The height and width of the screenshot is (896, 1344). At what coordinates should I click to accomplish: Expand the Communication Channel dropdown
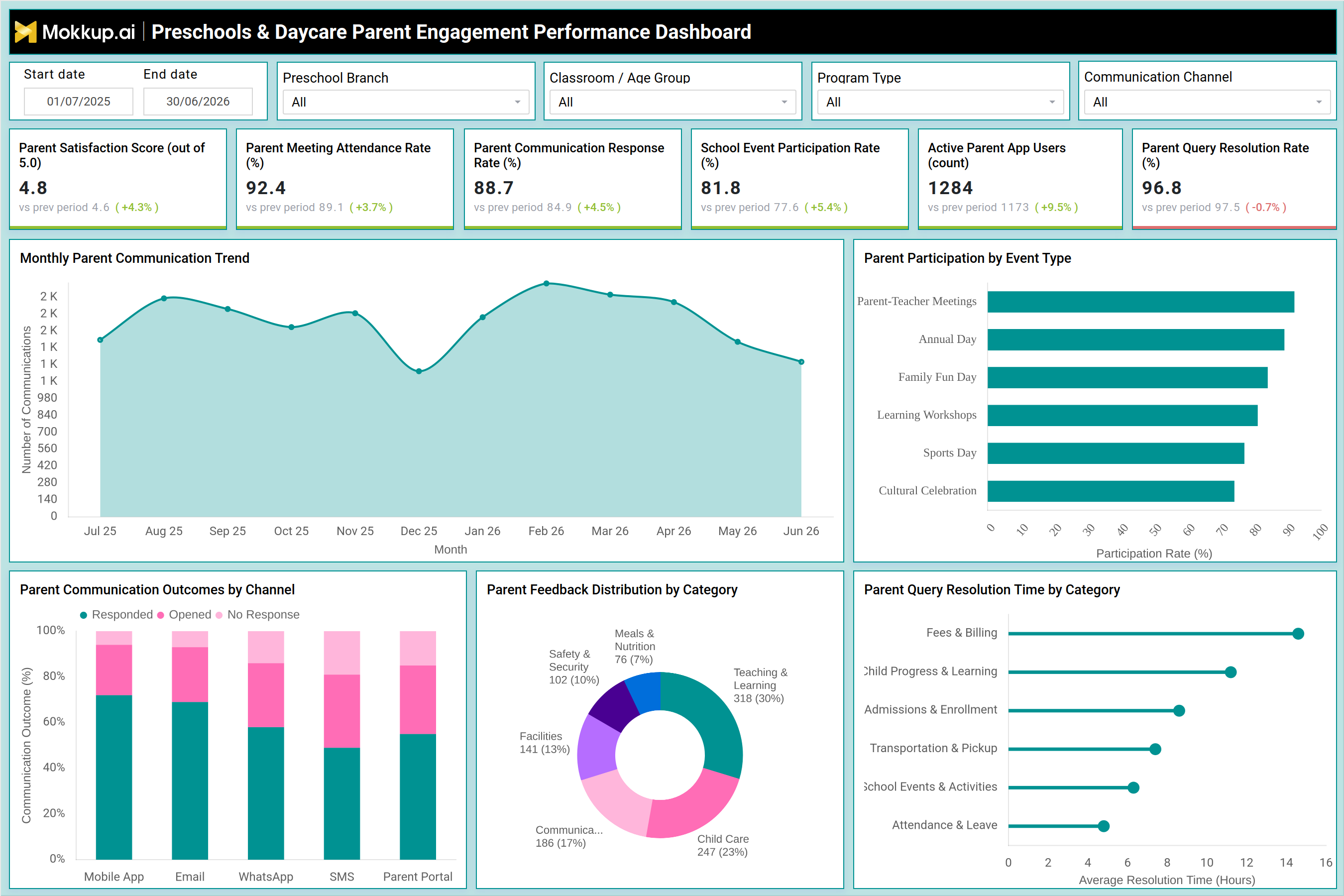(1208, 102)
